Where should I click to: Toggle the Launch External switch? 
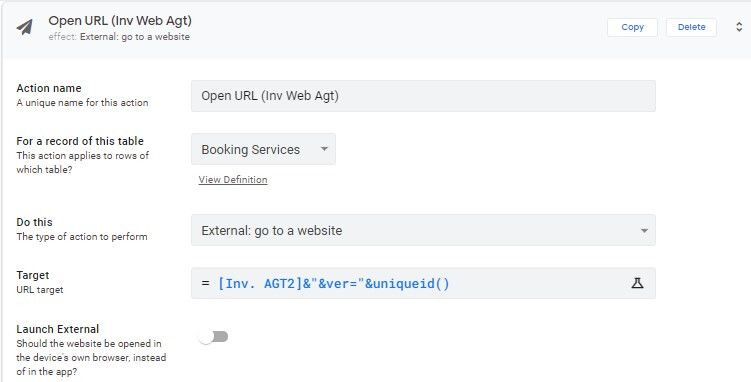214,337
